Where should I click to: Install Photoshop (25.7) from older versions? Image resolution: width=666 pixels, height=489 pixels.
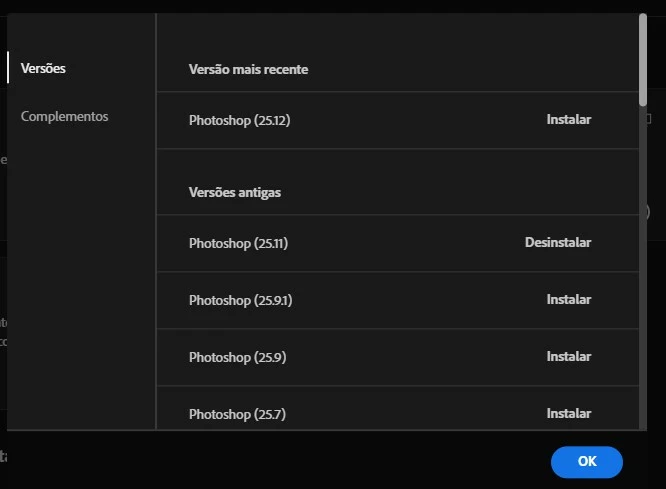[568, 413]
